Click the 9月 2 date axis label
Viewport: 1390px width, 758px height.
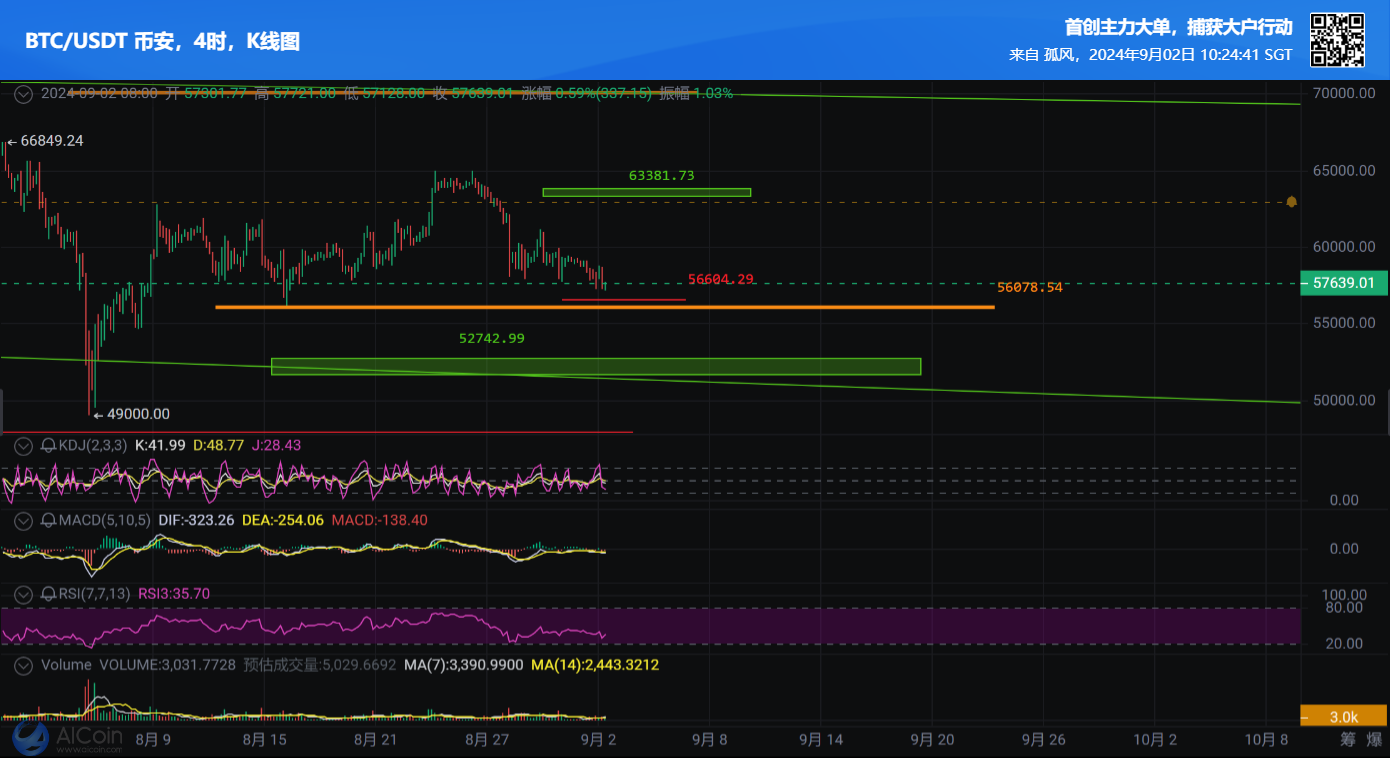[x=598, y=740]
